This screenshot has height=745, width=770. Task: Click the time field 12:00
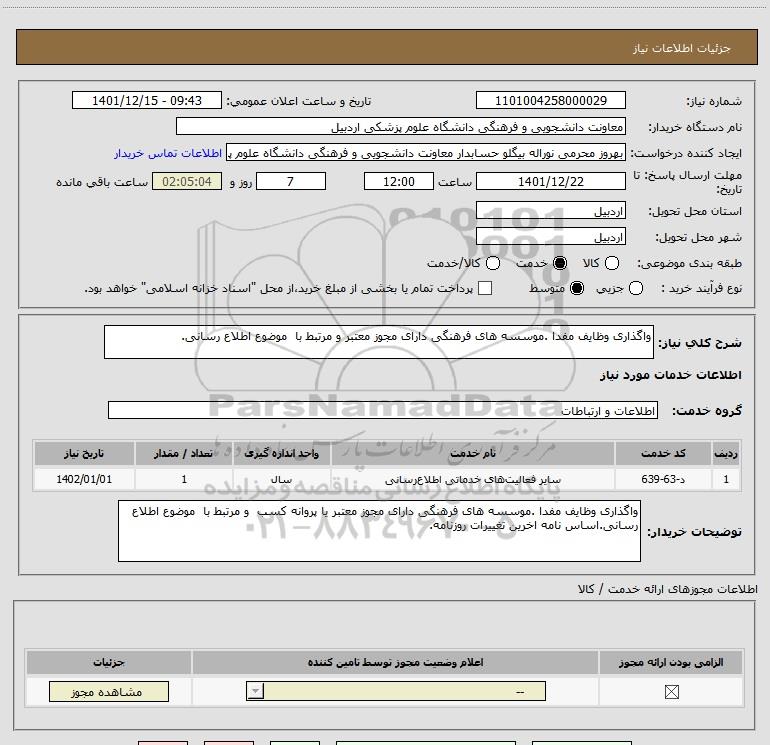(x=399, y=181)
